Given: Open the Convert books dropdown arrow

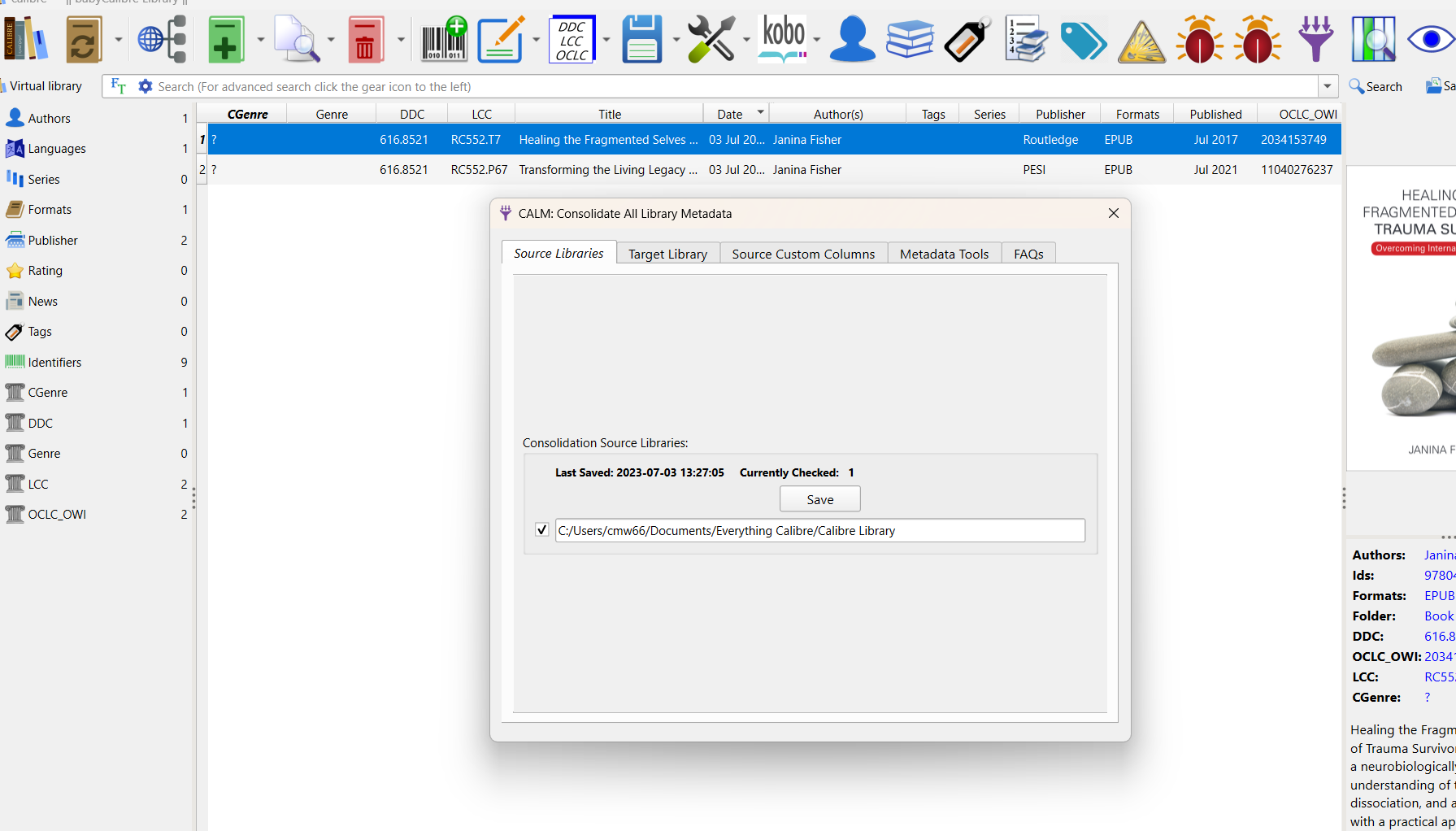Looking at the screenshot, I should pos(119,39).
